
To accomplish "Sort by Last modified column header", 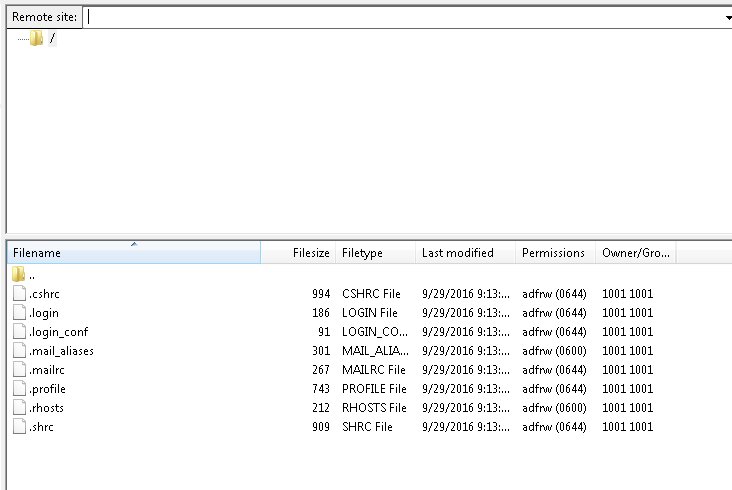I will [465, 252].
